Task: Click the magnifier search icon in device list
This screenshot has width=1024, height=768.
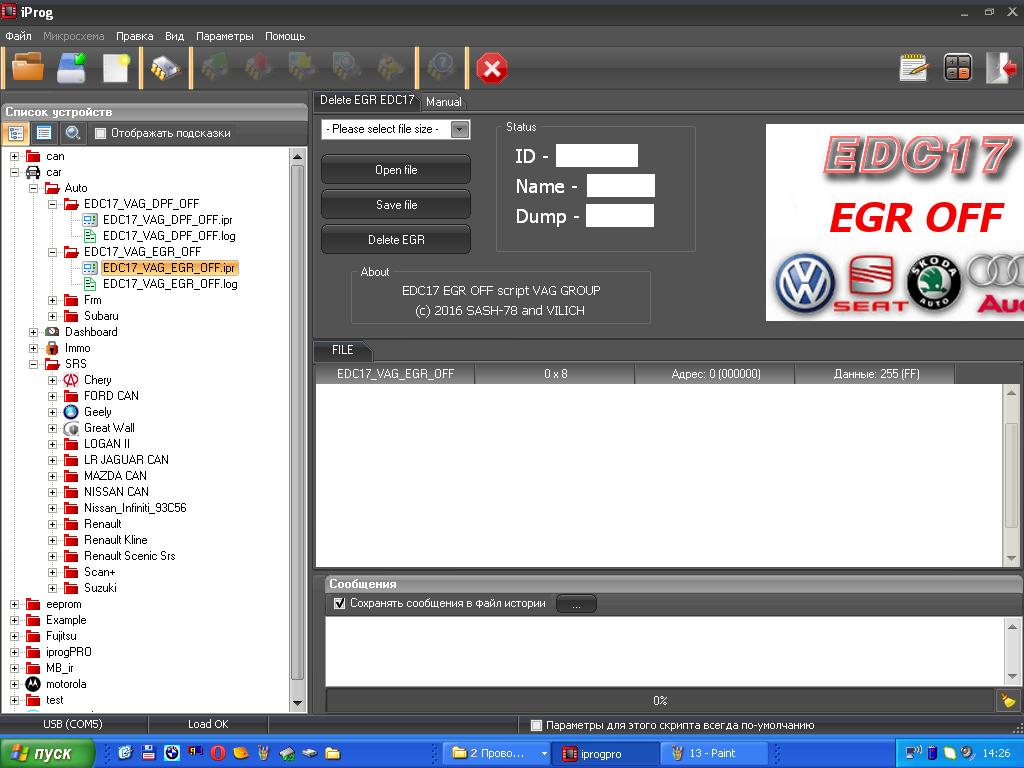Action: coord(72,133)
